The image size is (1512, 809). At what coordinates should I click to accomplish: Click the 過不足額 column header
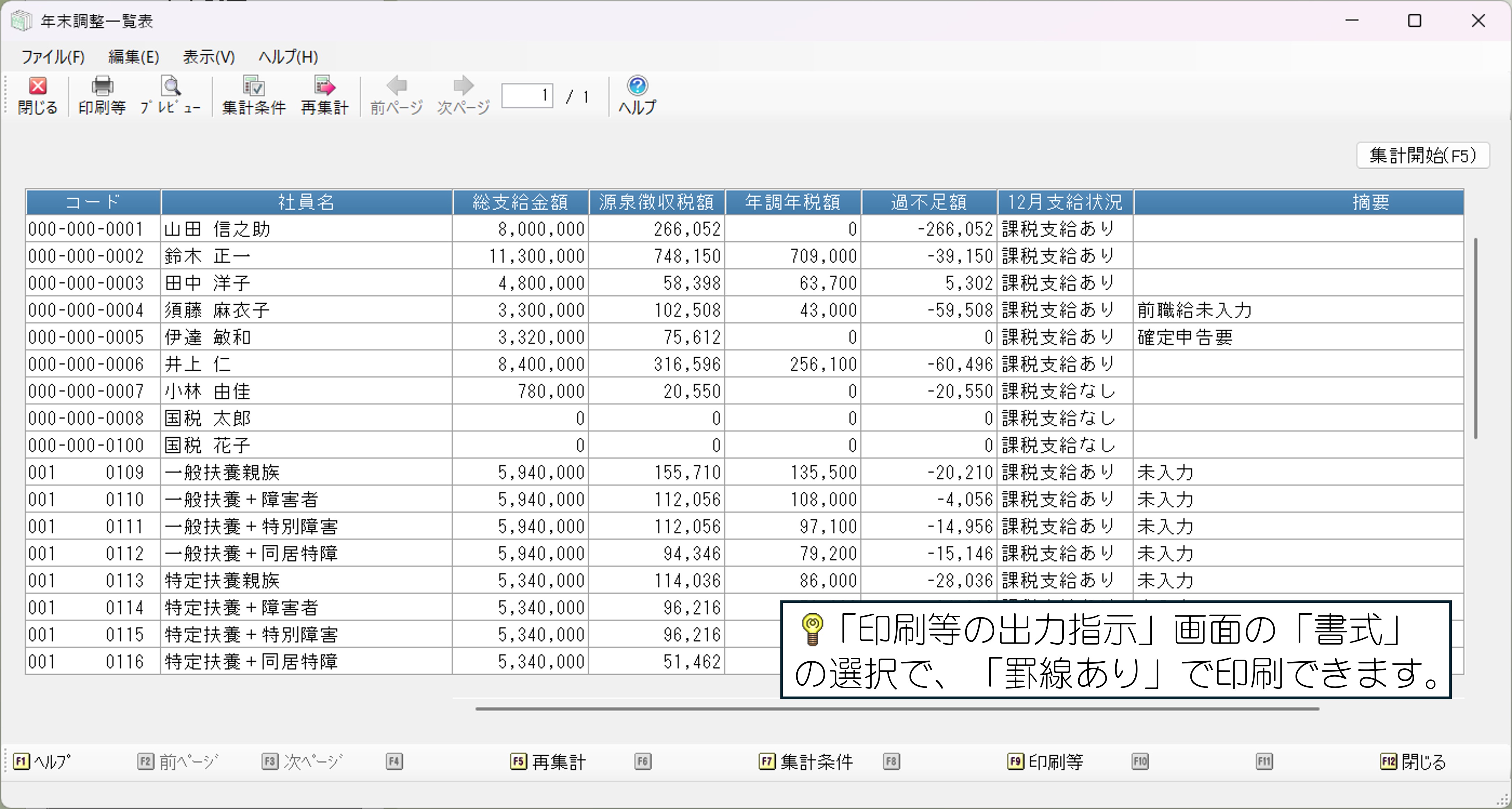(x=929, y=203)
